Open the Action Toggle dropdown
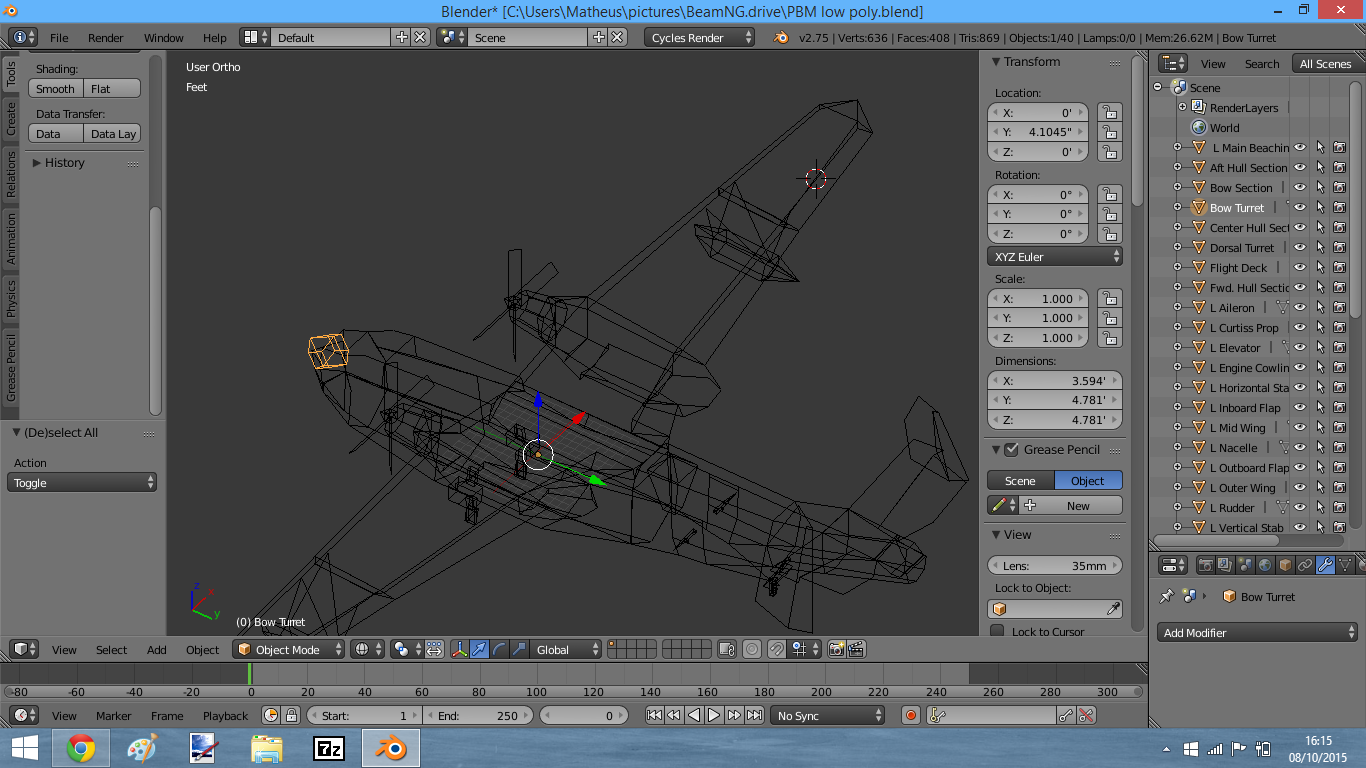Viewport: 1366px width, 768px height. [x=82, y=482]
